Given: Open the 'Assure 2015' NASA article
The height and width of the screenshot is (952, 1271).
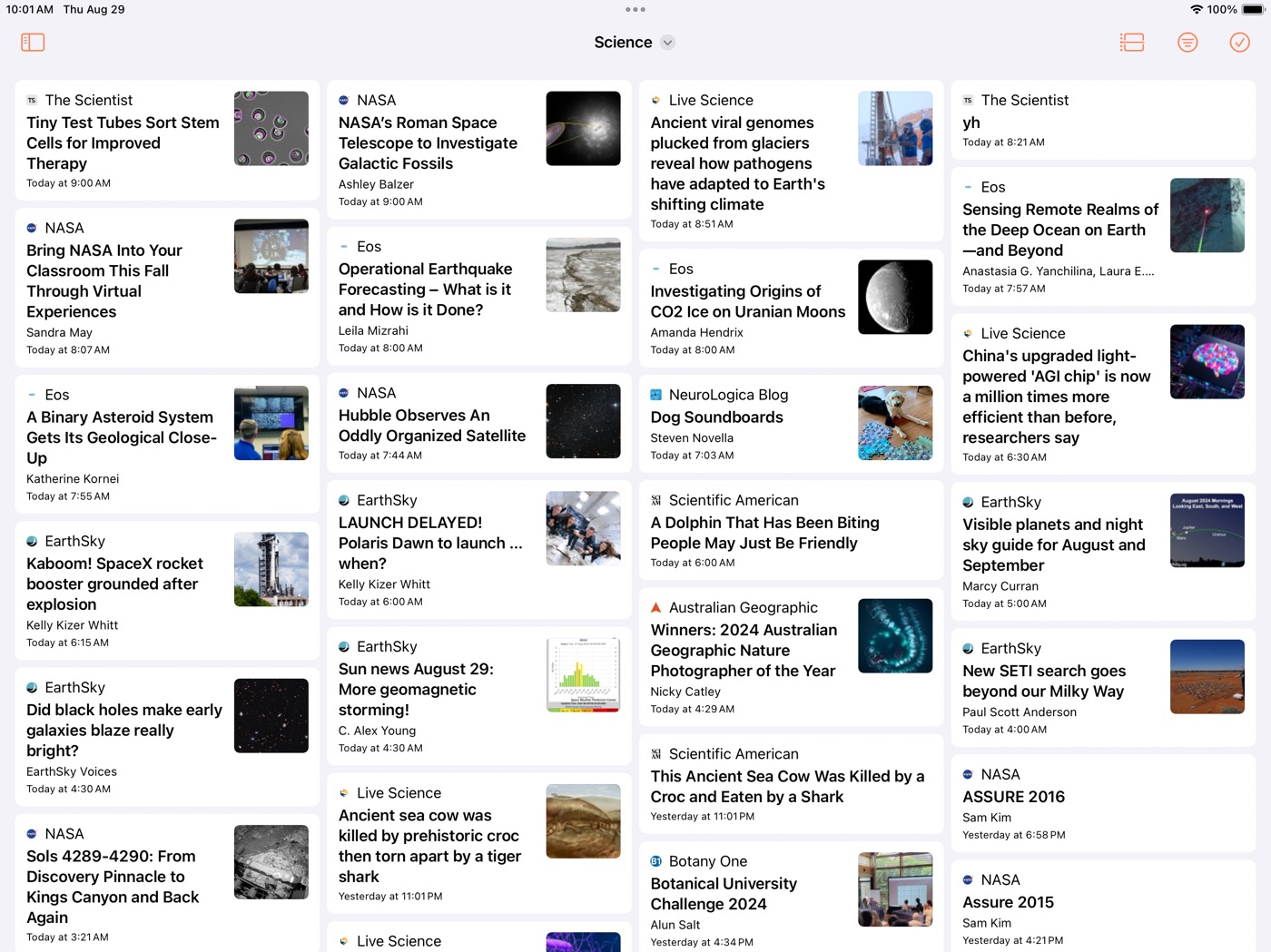Looking at the screenshot, I should coord(1103,906).
